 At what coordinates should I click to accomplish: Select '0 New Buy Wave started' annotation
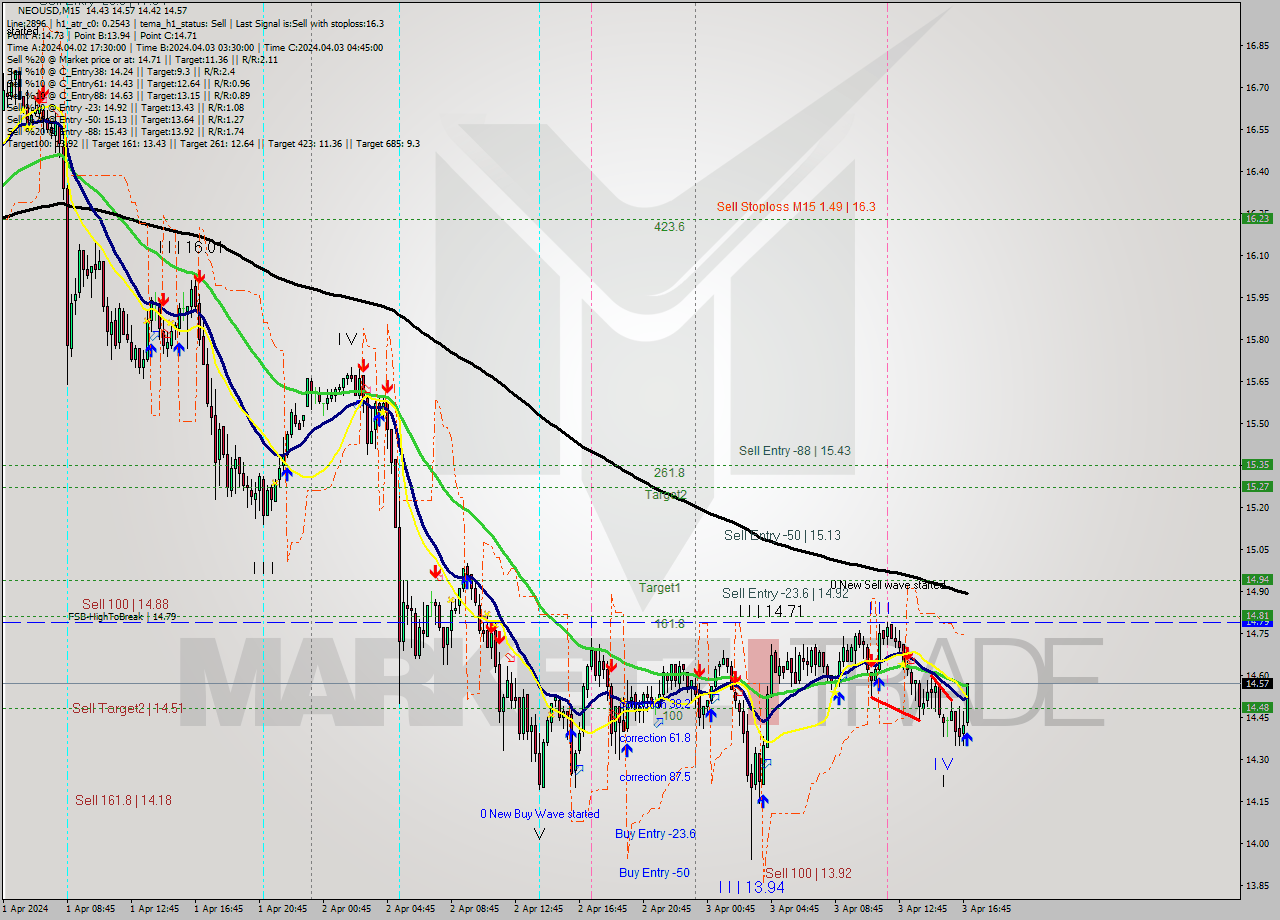[540, 814]
